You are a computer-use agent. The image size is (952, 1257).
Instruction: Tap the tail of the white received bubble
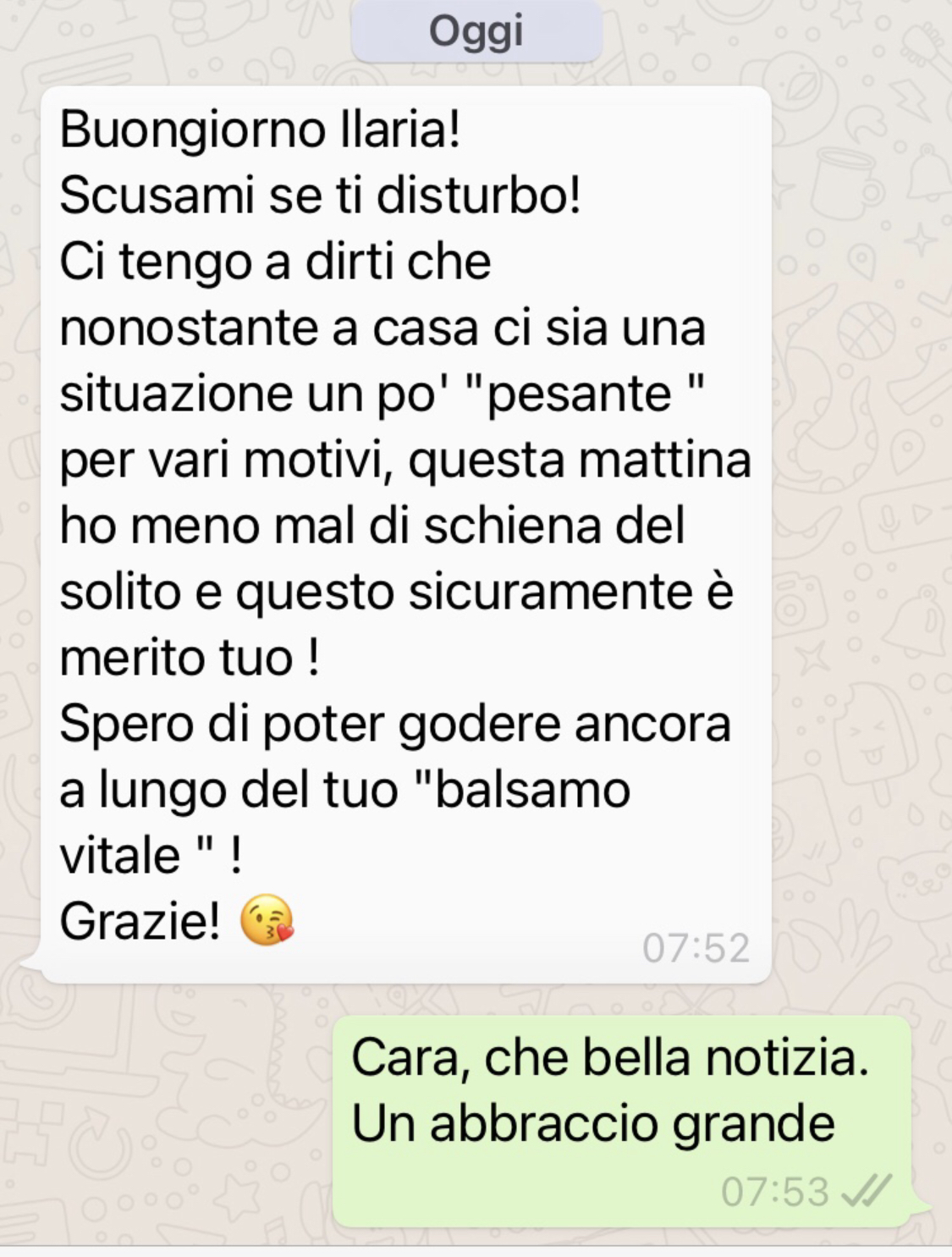tap(30, 963)
